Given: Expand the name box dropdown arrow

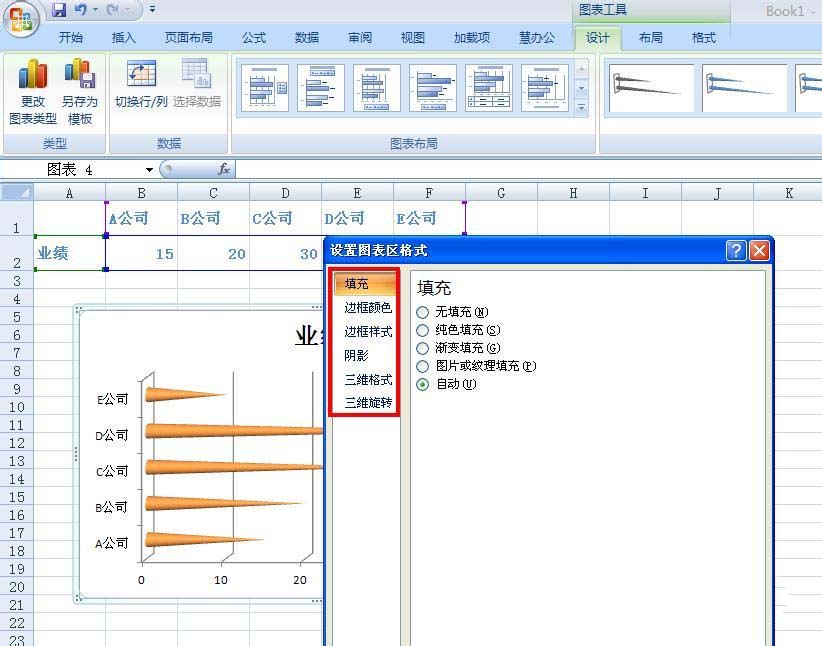Looking at the screenshot, I should click(150, 170).
